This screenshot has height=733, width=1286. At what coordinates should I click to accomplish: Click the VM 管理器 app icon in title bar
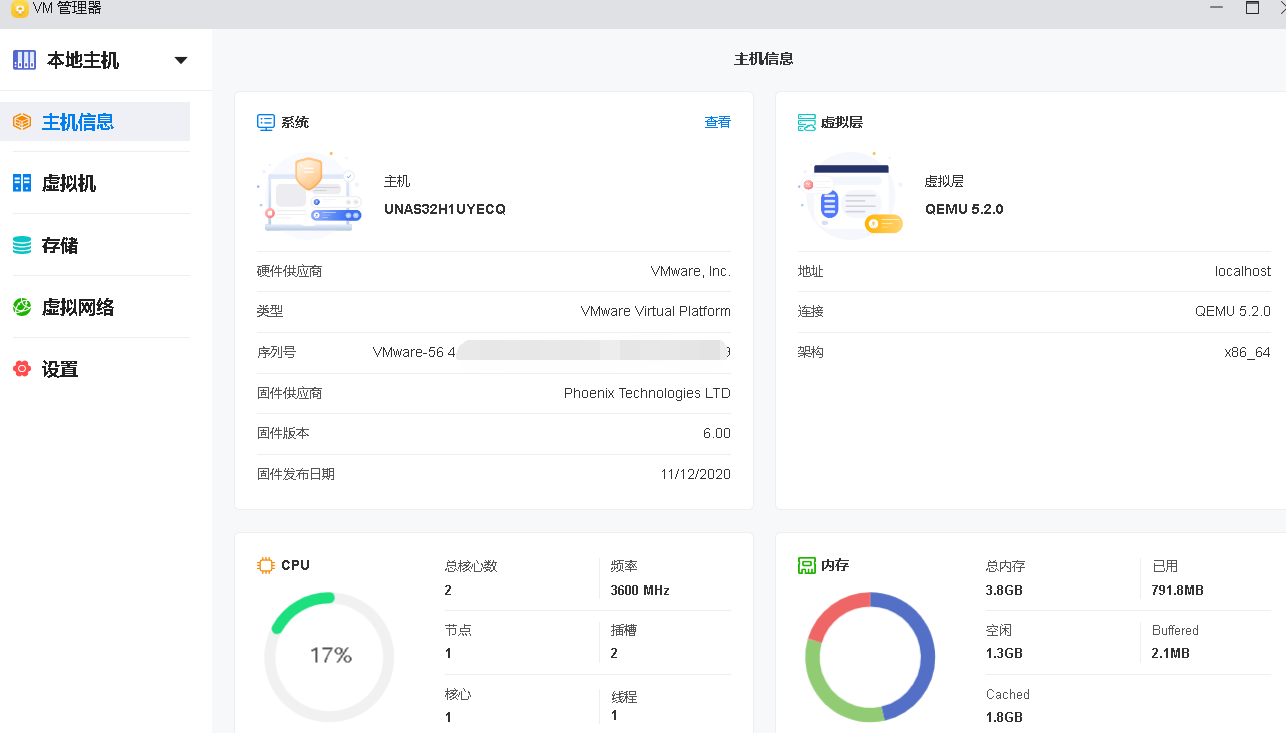(x=19, y=9)
